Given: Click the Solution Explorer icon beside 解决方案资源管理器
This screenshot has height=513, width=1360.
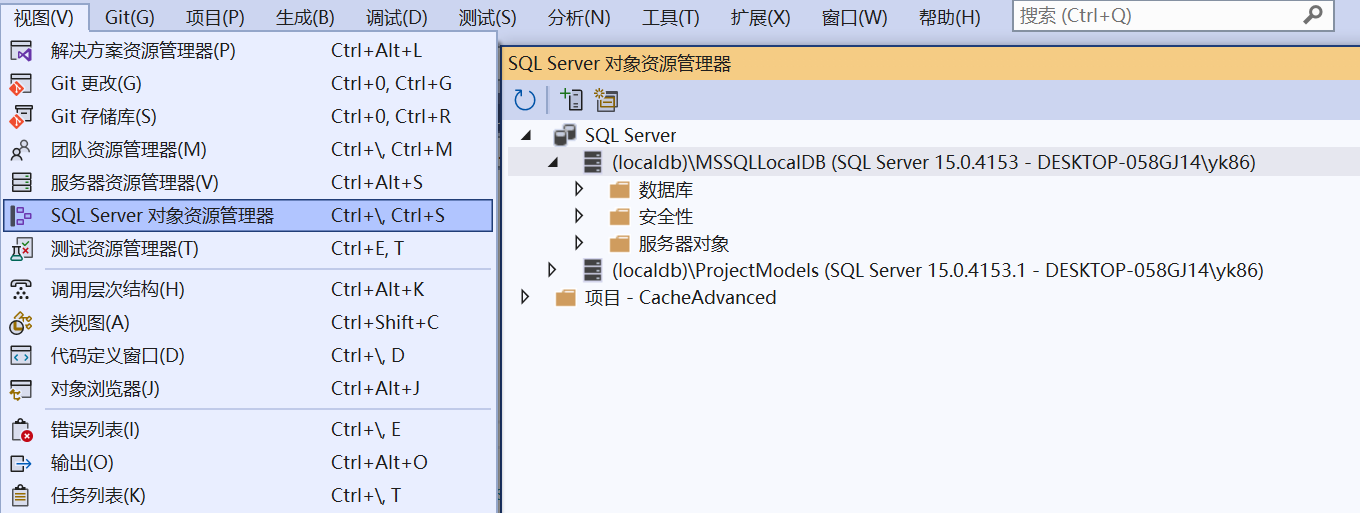Looking at the screenshot, I should coord(21,50).
